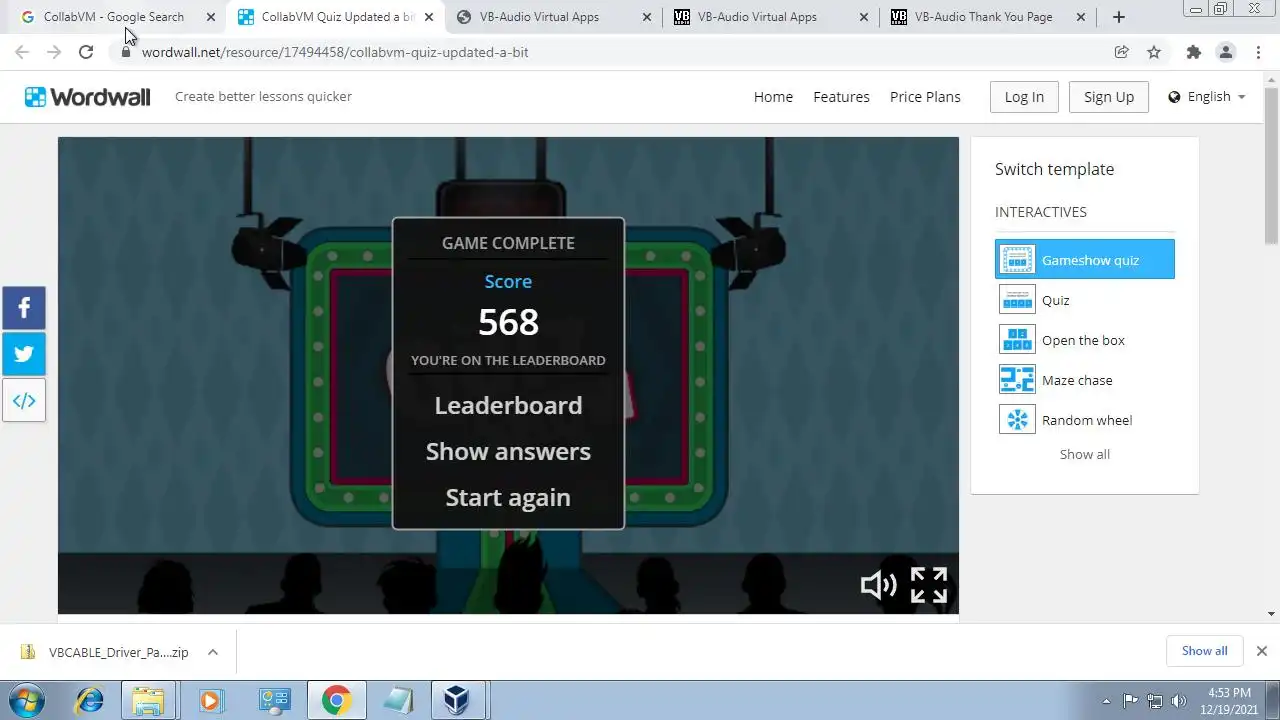Click the network icon in system tray
This screenshot has width=1280, height=720.
tap(1155, 701)
